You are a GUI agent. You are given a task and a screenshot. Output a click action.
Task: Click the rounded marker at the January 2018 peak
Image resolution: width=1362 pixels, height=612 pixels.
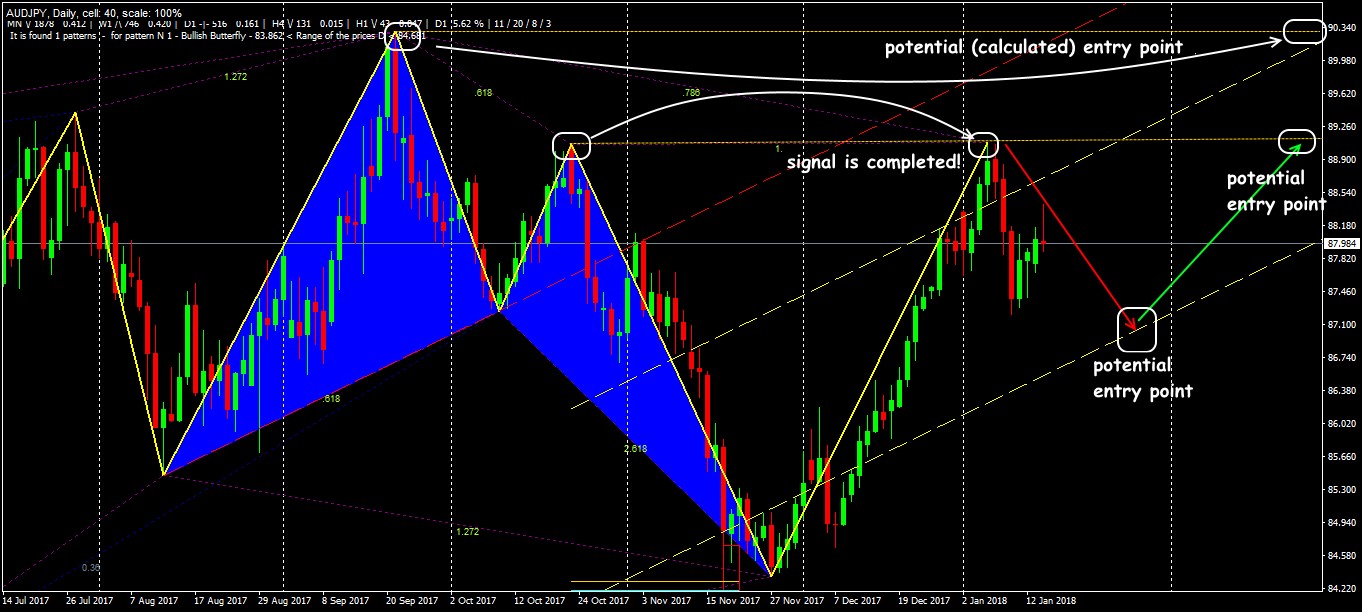pos(983,144)
